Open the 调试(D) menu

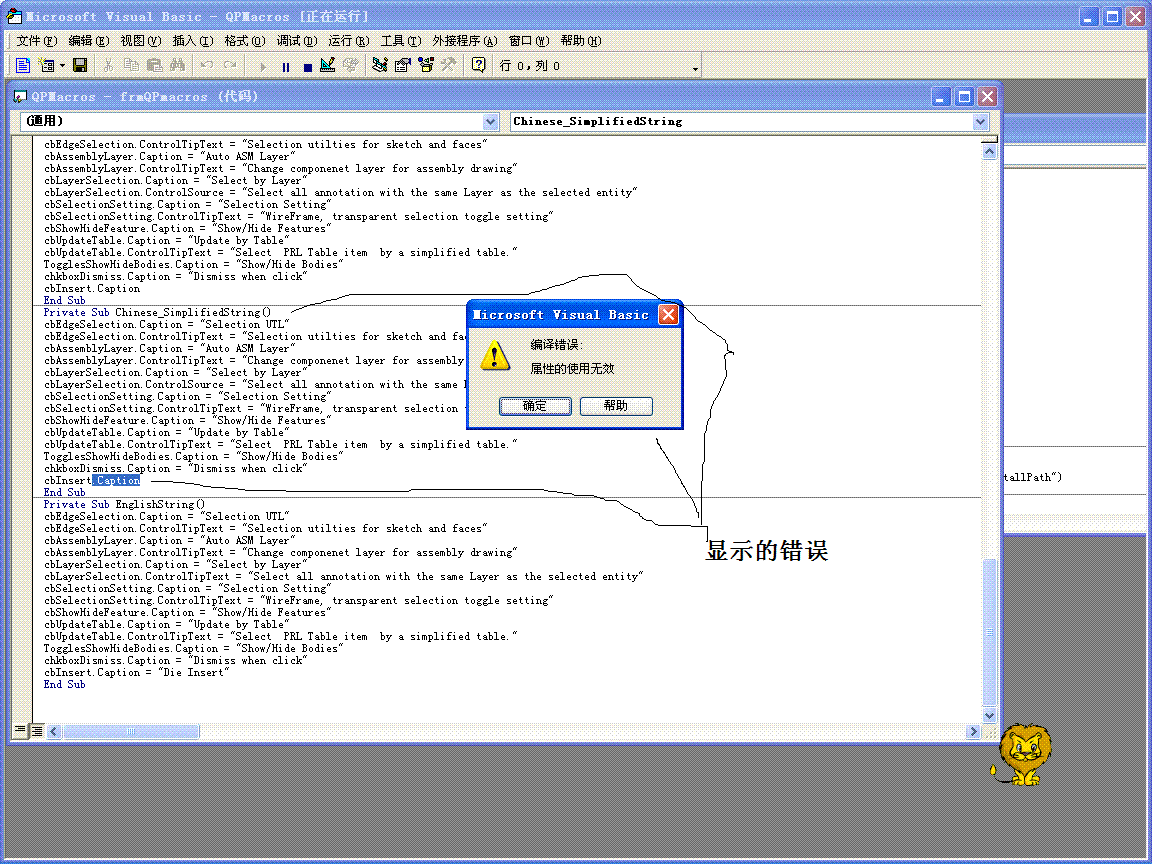click(297, 41)
